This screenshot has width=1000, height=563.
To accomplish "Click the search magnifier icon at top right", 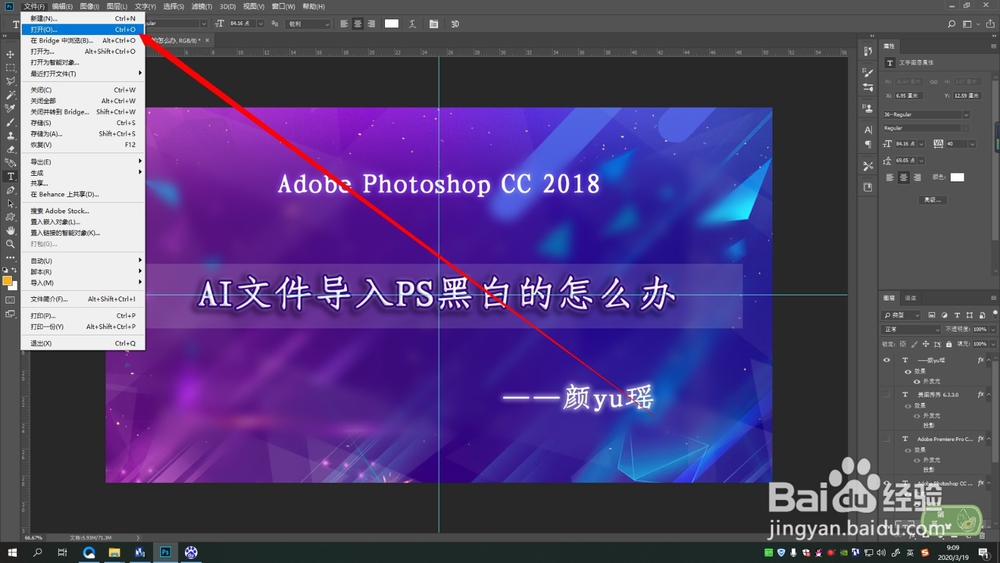I will tap(951, 24).
